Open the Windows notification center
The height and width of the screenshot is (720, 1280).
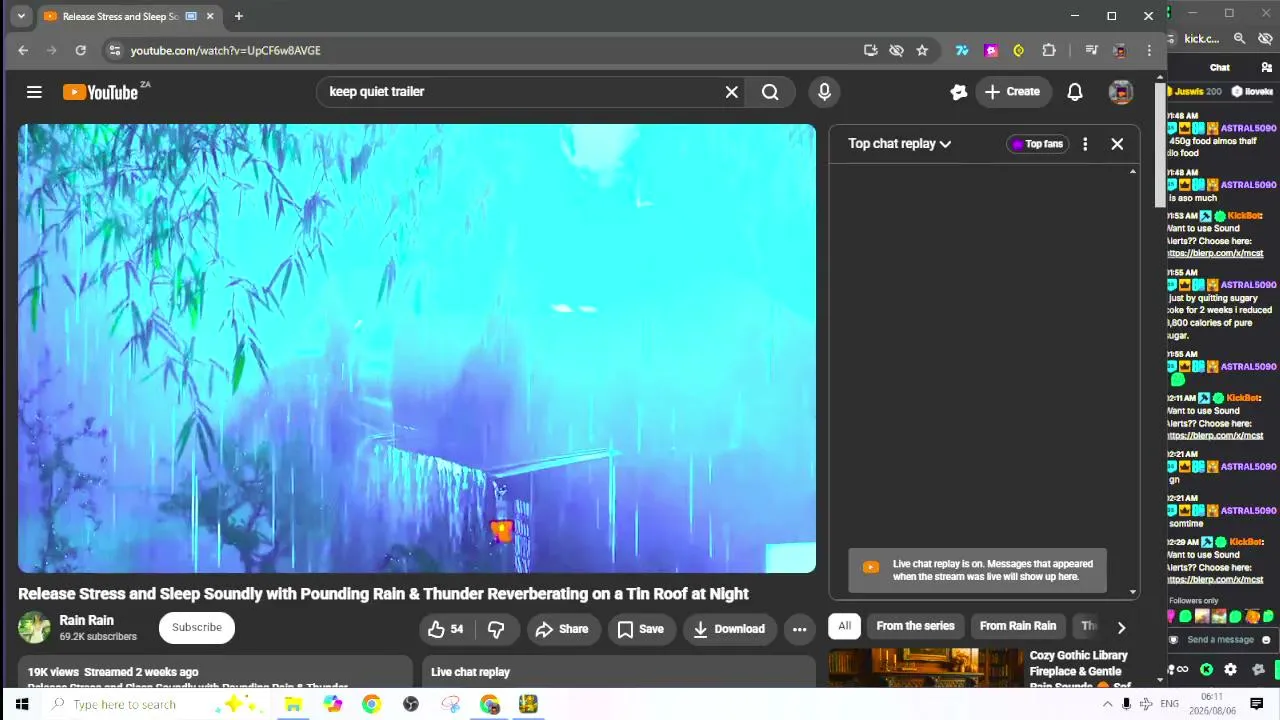(x=1257, y=704)
